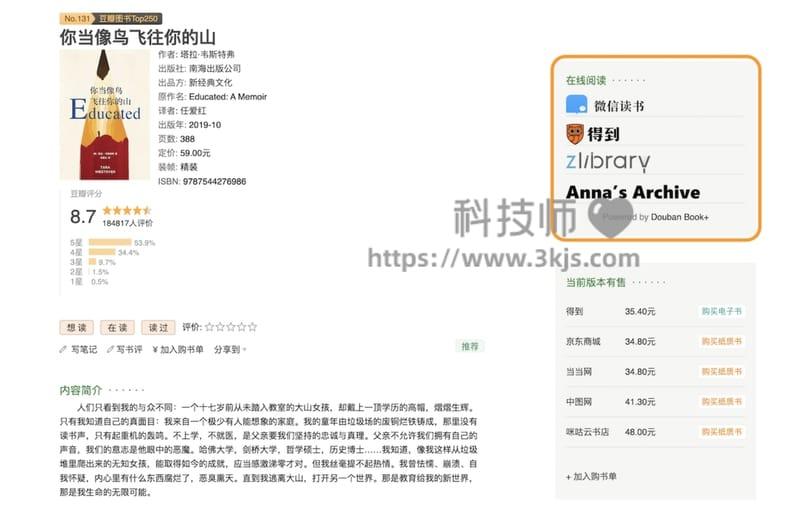
Task: Rate the book four stars
Action: (x=241, y=327)
